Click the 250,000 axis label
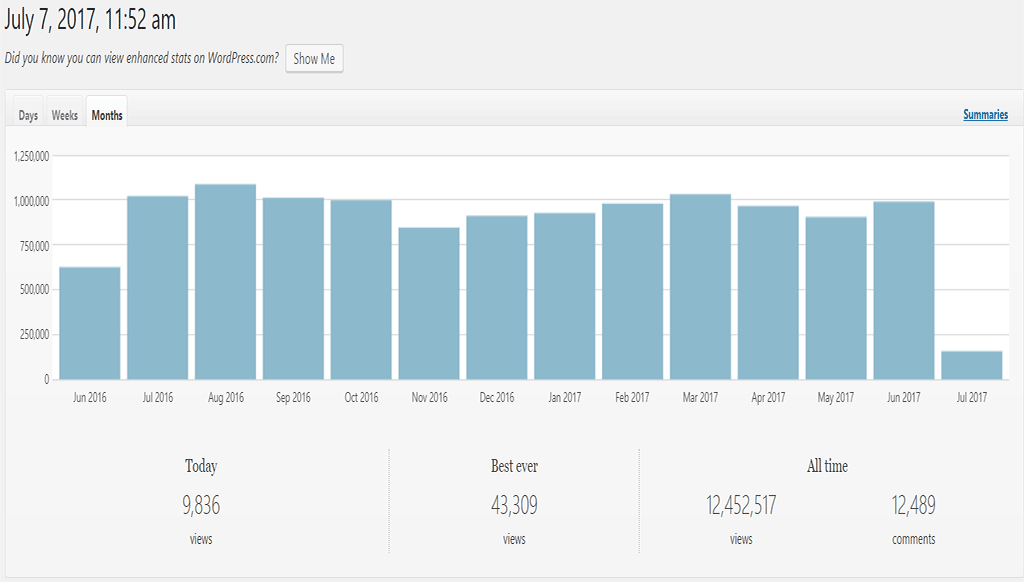This screenshot has height=582, width=1024. coord(35,334)
